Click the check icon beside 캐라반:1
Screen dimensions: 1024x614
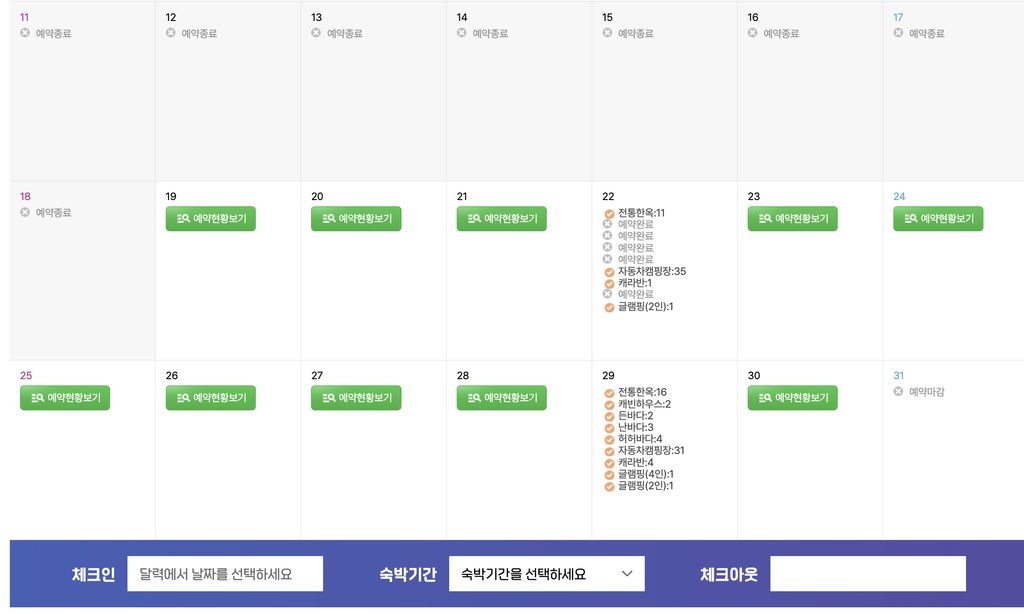tap(609, 283)
